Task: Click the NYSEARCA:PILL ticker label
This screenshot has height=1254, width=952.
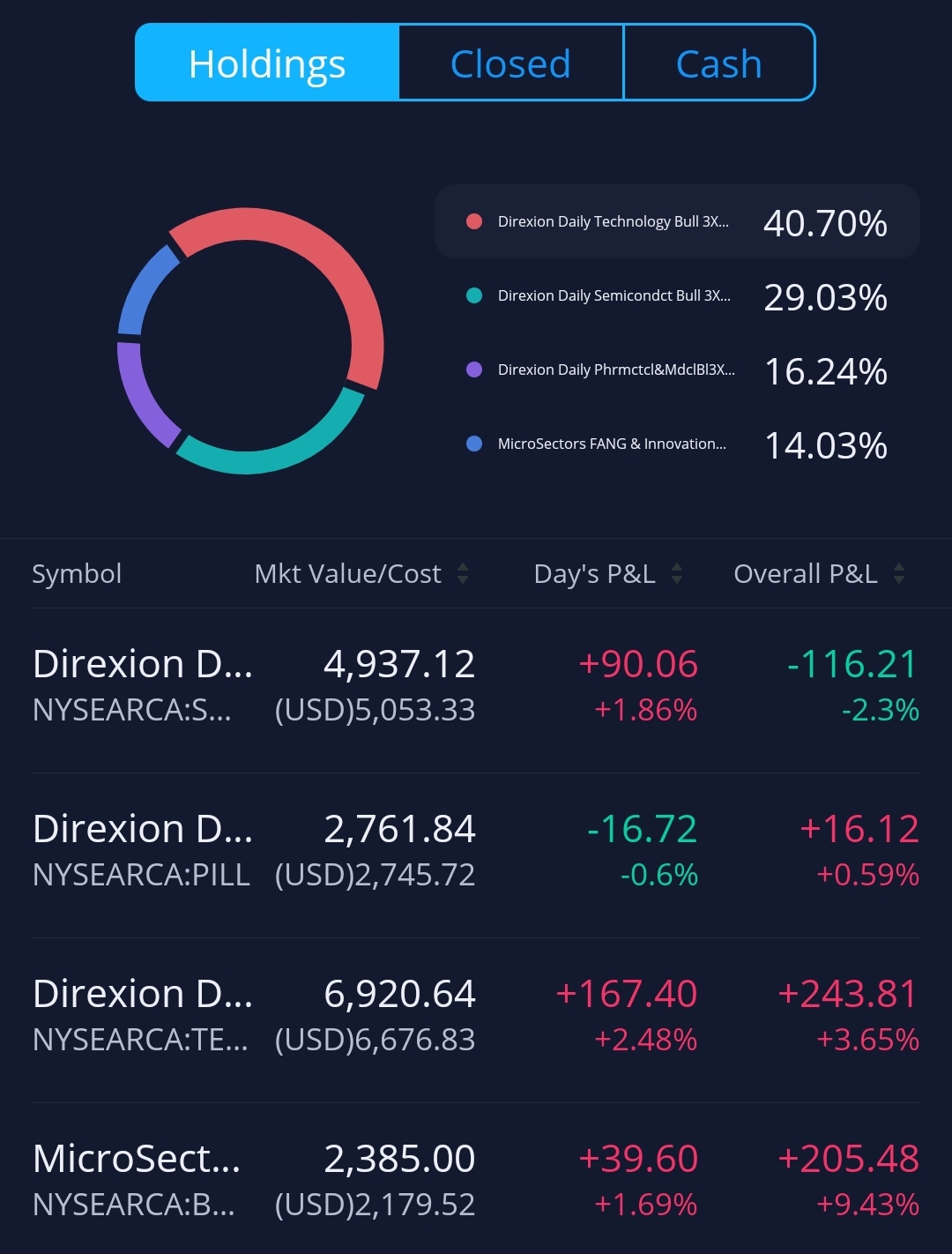Action: [141, 875]
